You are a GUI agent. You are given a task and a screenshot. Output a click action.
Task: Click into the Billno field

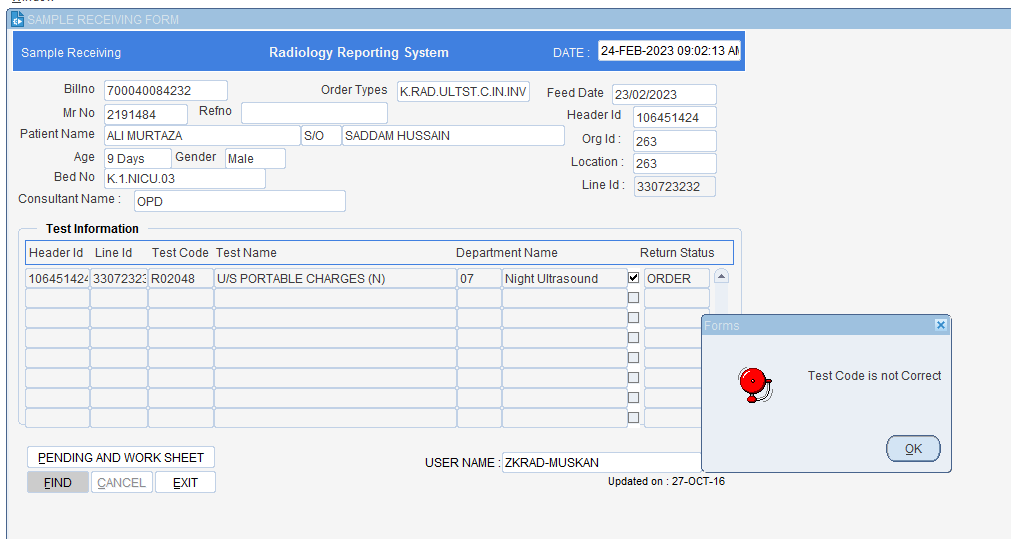[165, 91]
